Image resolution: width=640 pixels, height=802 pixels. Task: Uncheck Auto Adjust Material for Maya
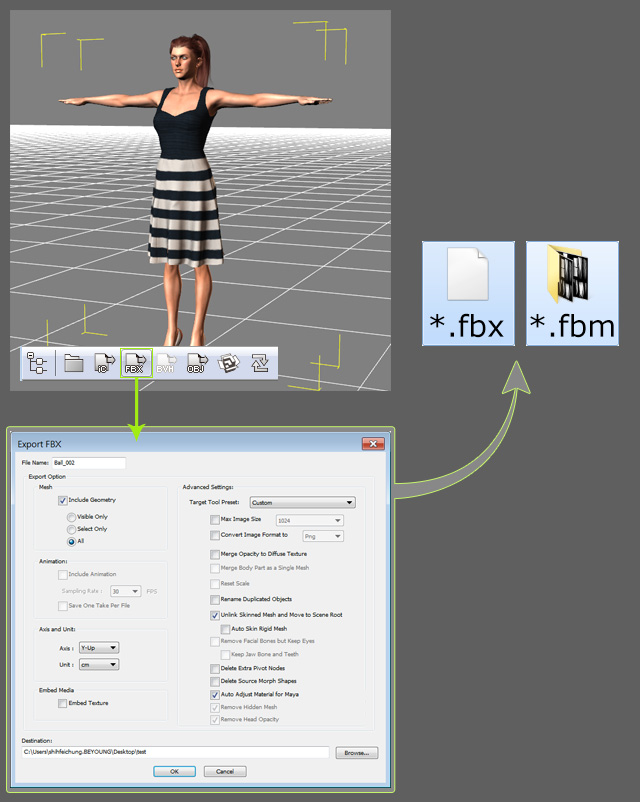[215, 695]
